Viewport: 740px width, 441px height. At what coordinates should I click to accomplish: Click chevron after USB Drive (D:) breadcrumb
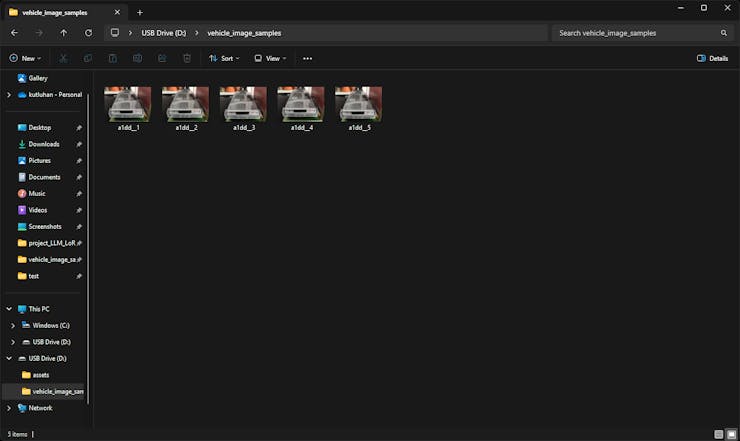pyautogui.click(x=197, y=33)
